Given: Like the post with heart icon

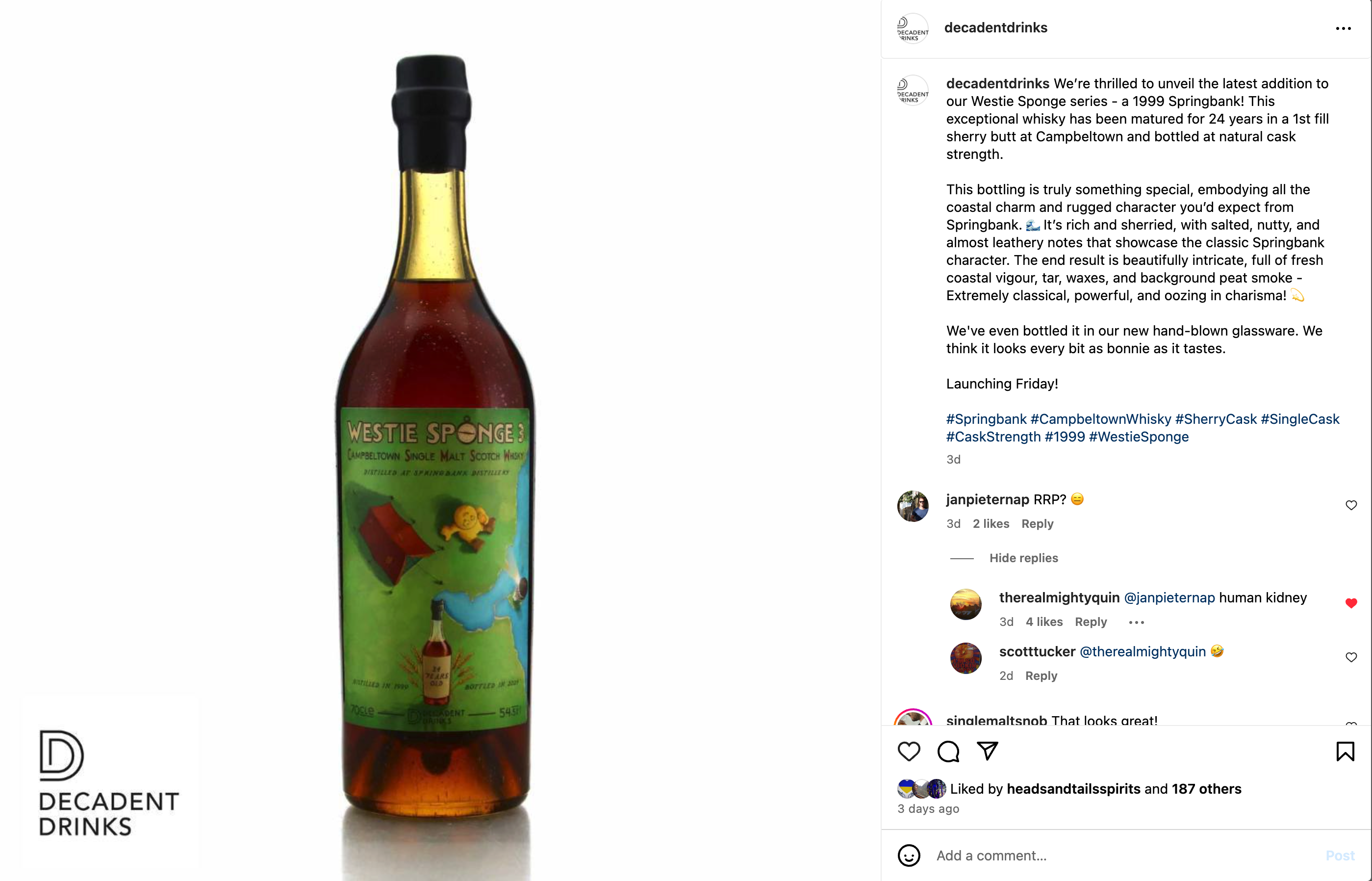Looking at the screenshot, I should (909, 751).
